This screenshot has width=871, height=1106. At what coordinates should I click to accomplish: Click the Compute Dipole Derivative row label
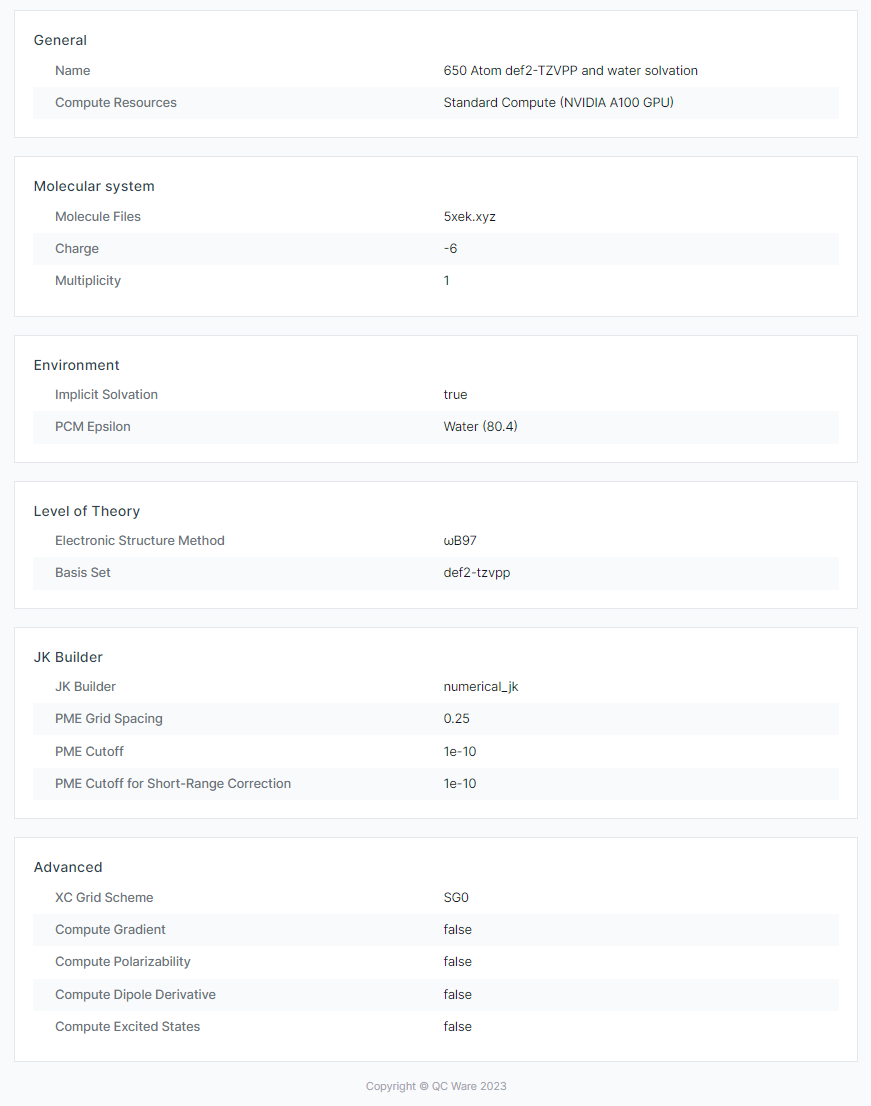point(135,995)
